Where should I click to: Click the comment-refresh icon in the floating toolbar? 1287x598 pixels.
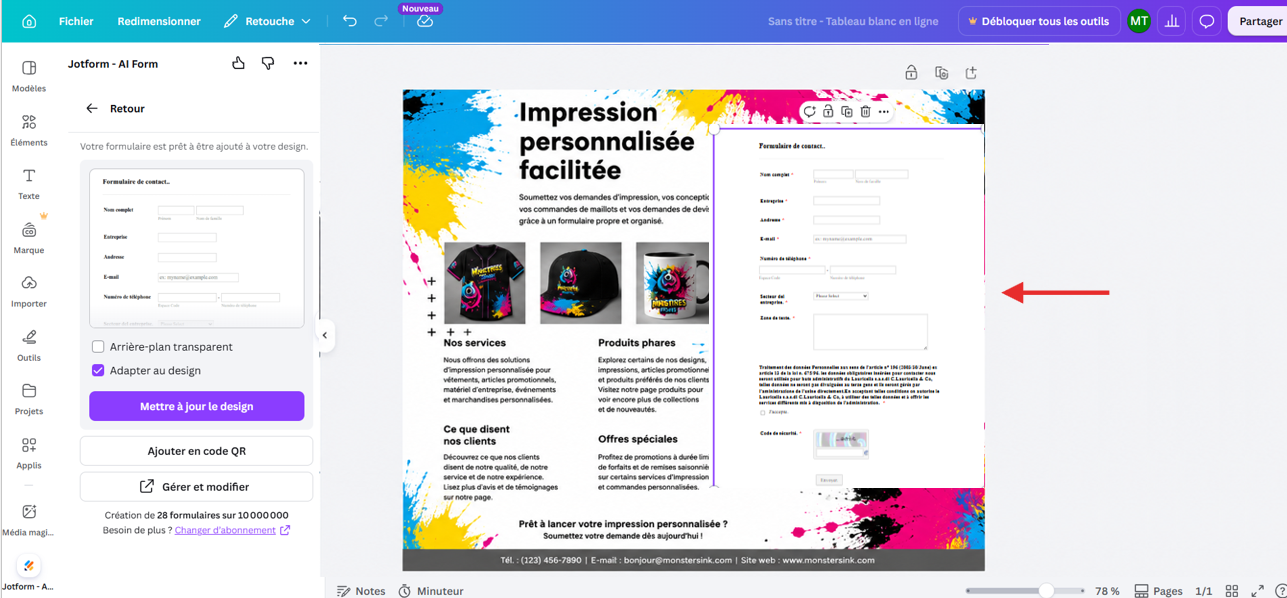[810, 112]
